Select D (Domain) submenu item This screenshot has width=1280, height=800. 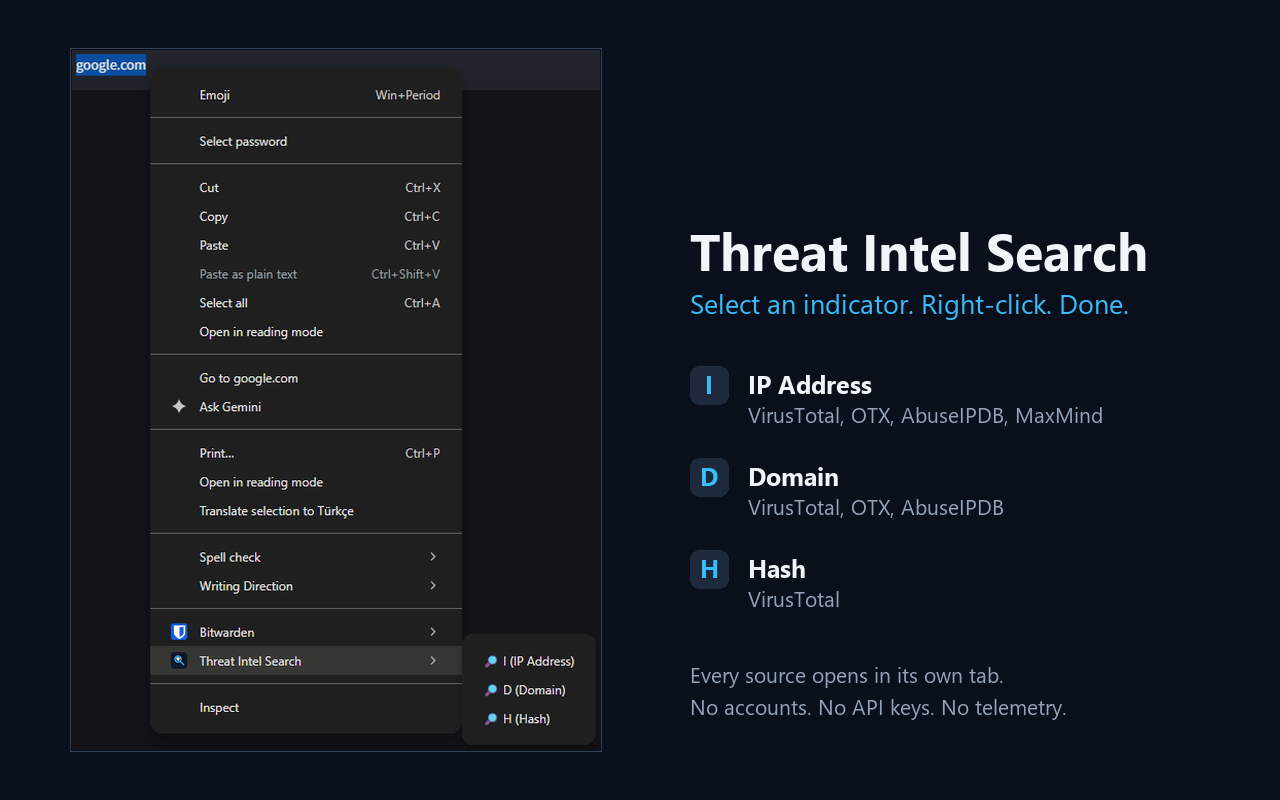pyautogui.click(x=529, y=690)
